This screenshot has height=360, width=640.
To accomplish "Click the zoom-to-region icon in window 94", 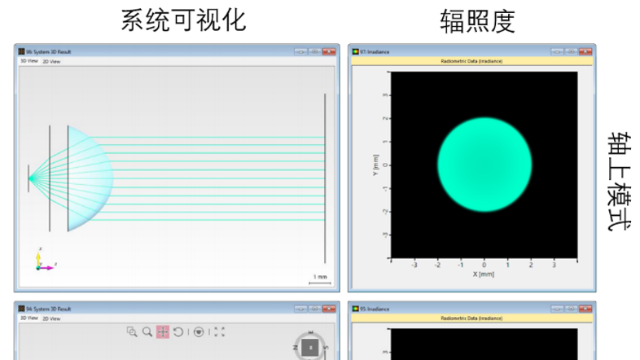I will [132, 332].
